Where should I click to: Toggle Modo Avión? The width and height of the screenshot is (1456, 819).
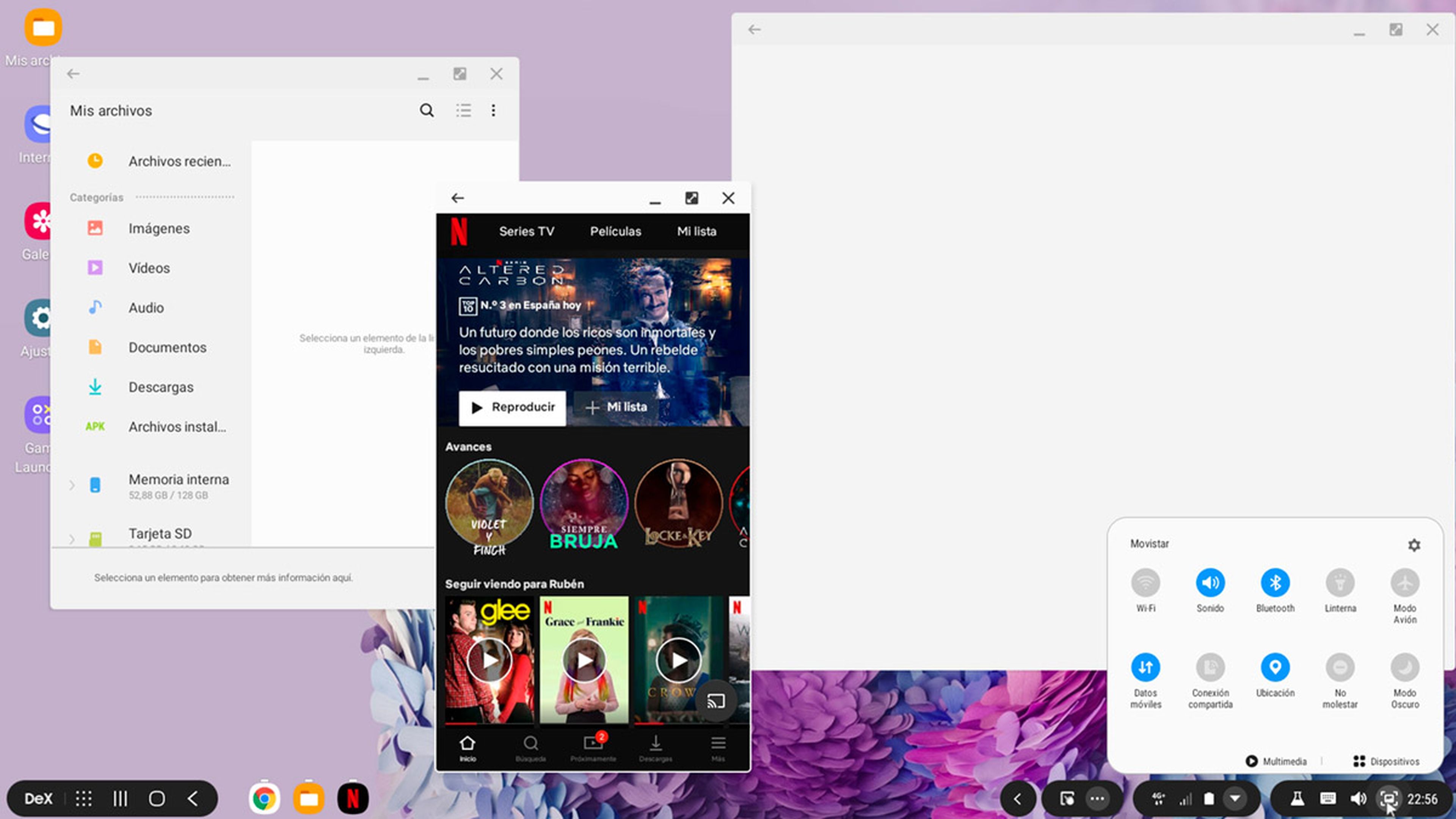[x=1405, y=583]
